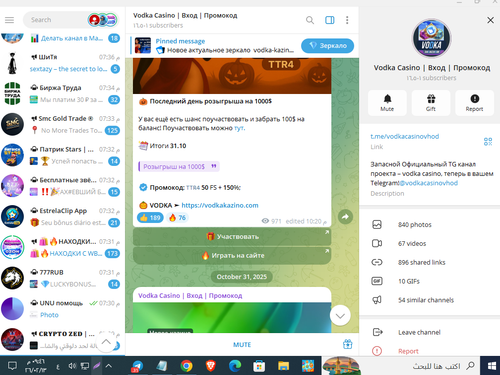Open File Explorer from the taskbar
Image resolution: width=500 pixels, height=375 pixels.
(x=283, y=366)
